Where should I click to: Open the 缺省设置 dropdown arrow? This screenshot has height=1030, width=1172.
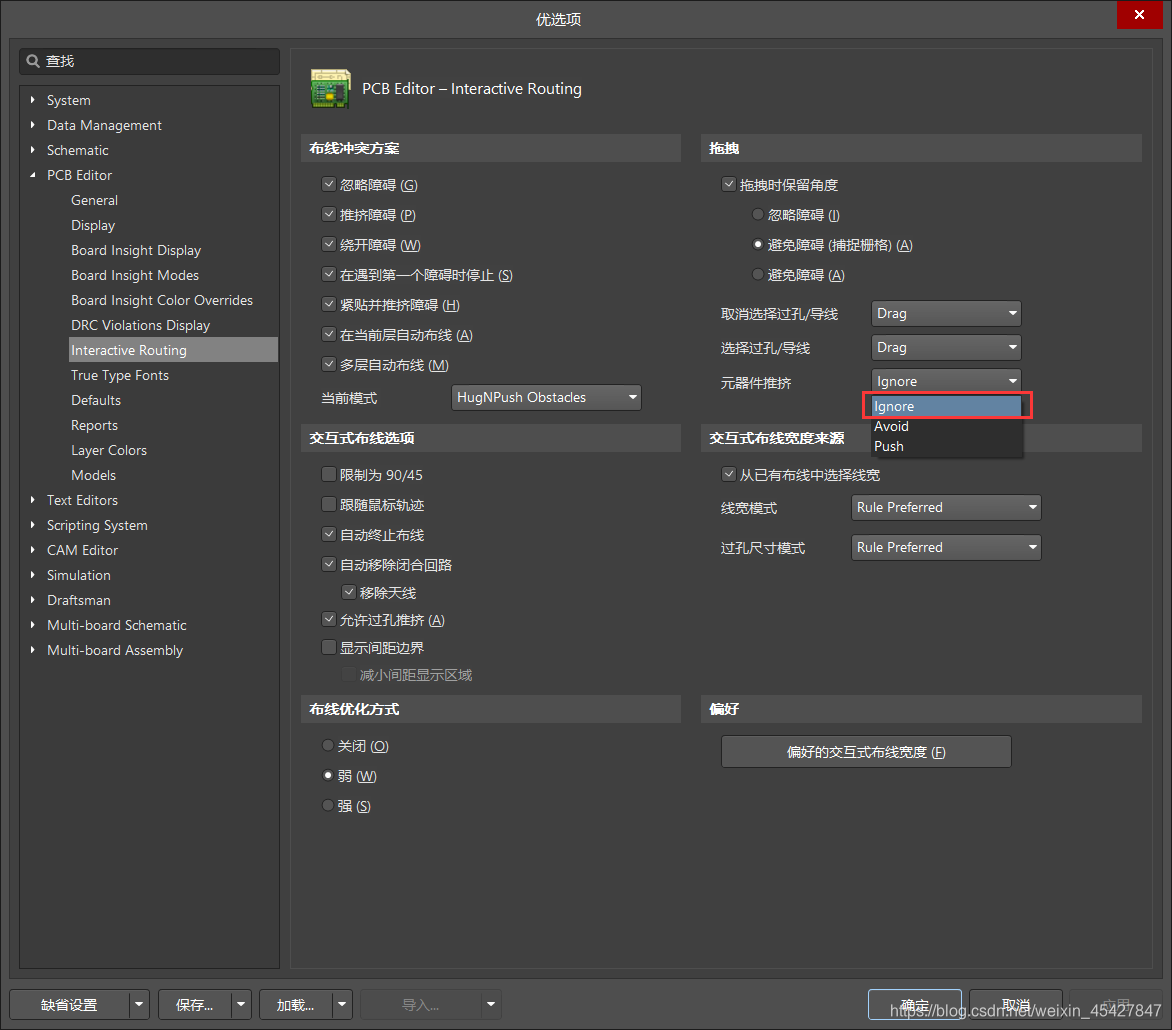click(139, 1005)
